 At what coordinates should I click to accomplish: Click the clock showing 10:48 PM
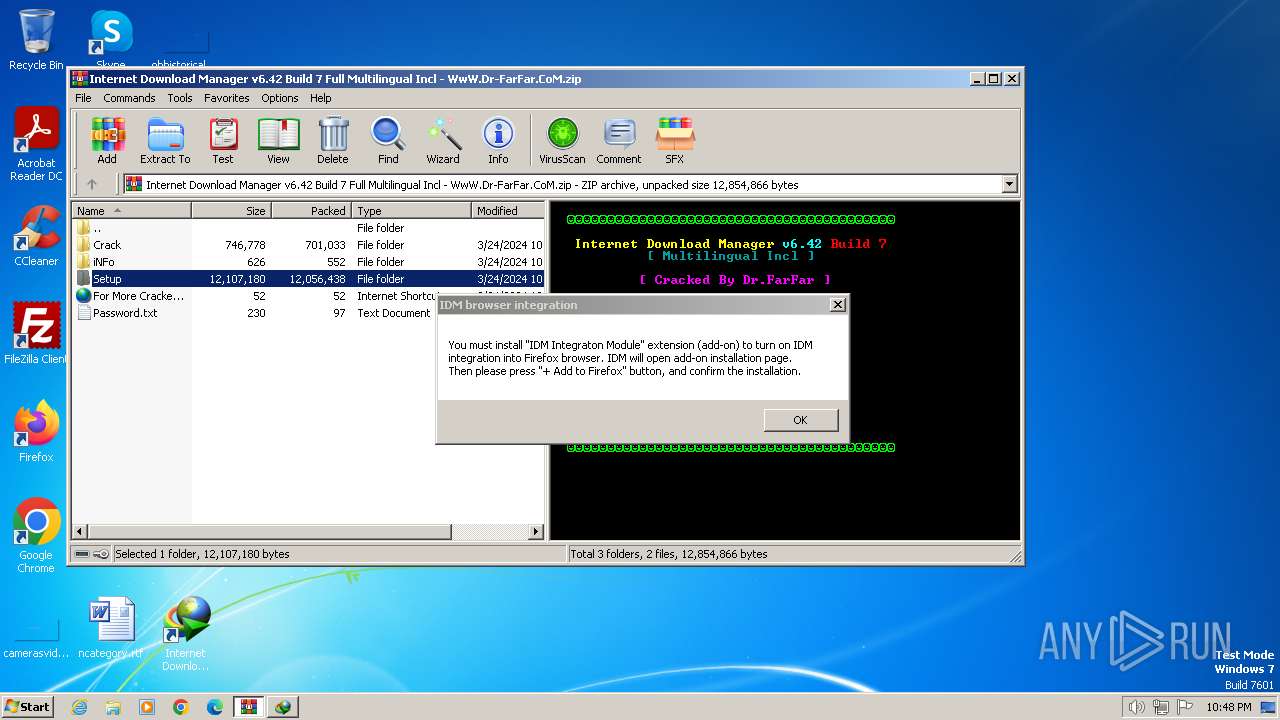(1228, 707)
